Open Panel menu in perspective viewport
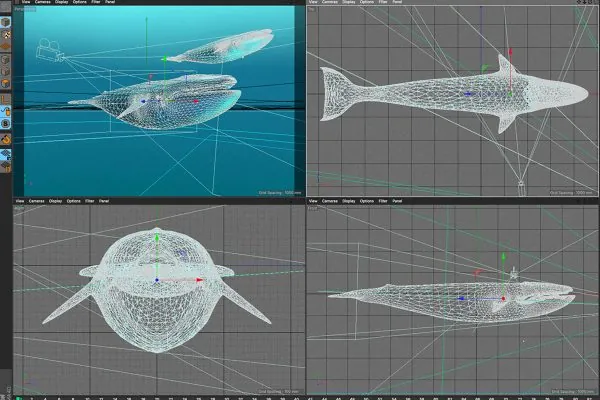 (110, 2)
